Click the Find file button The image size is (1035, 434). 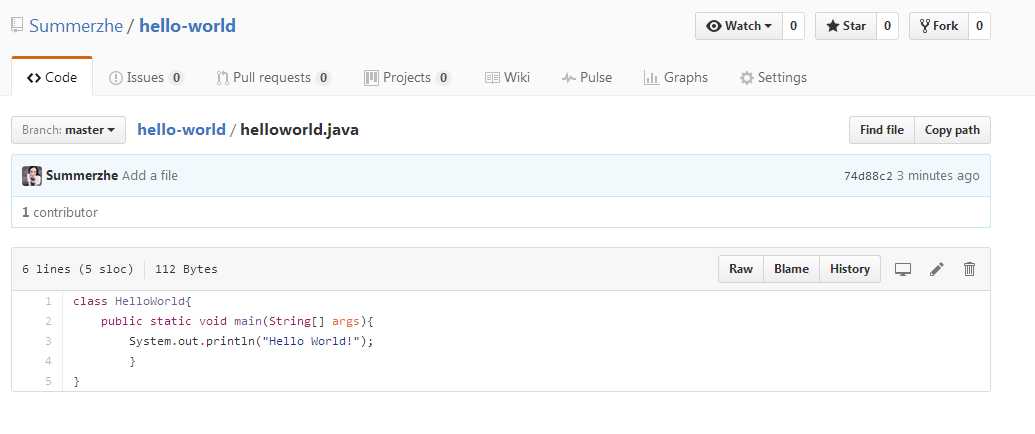click(x=881, y=130)
